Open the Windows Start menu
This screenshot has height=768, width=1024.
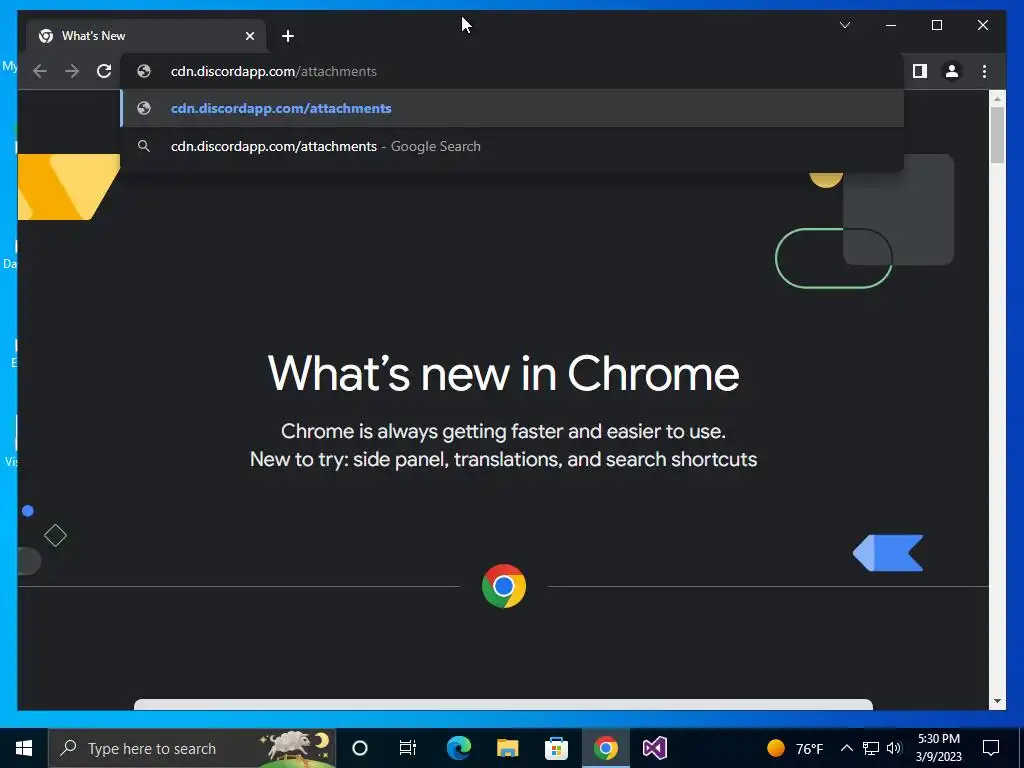point(24,748)
